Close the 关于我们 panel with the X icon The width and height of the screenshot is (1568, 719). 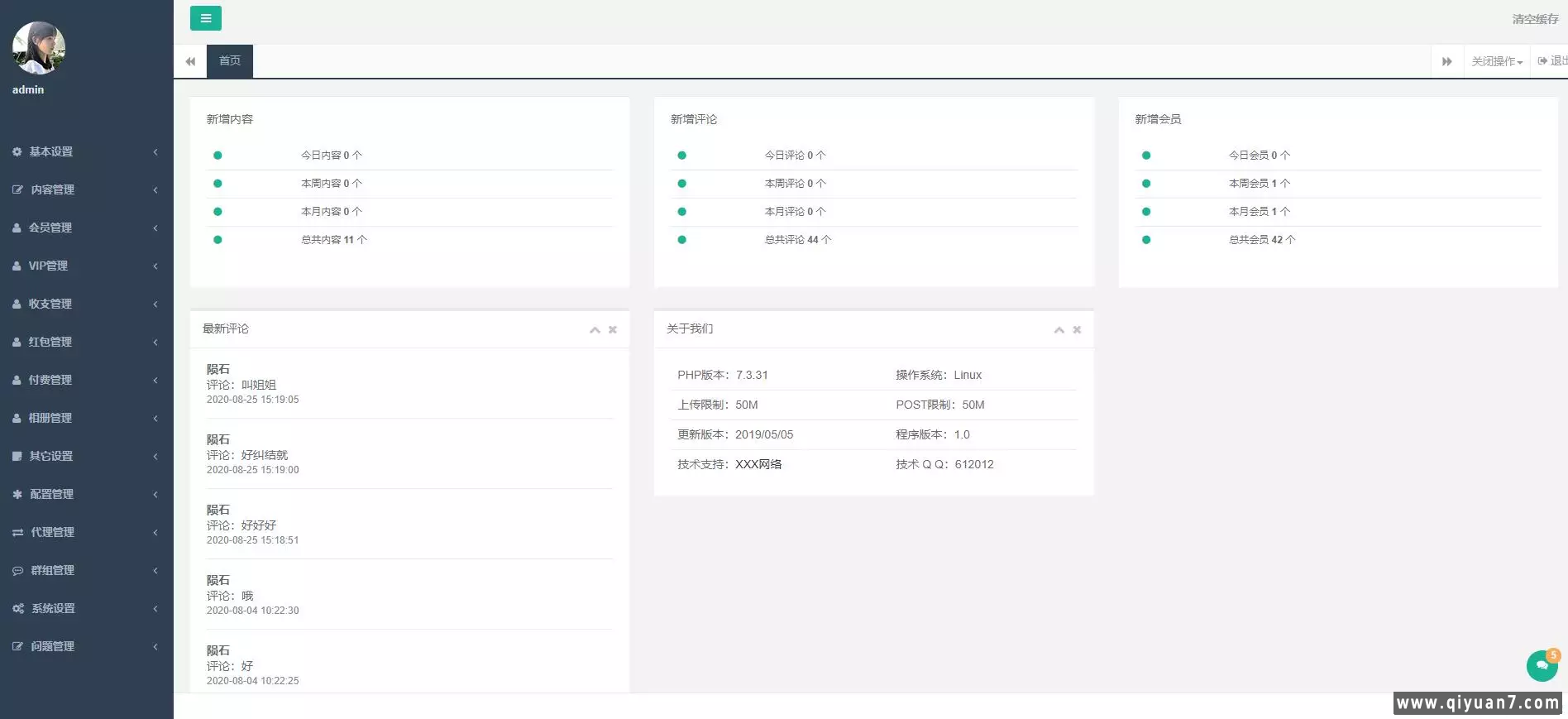coord(1077,329)
